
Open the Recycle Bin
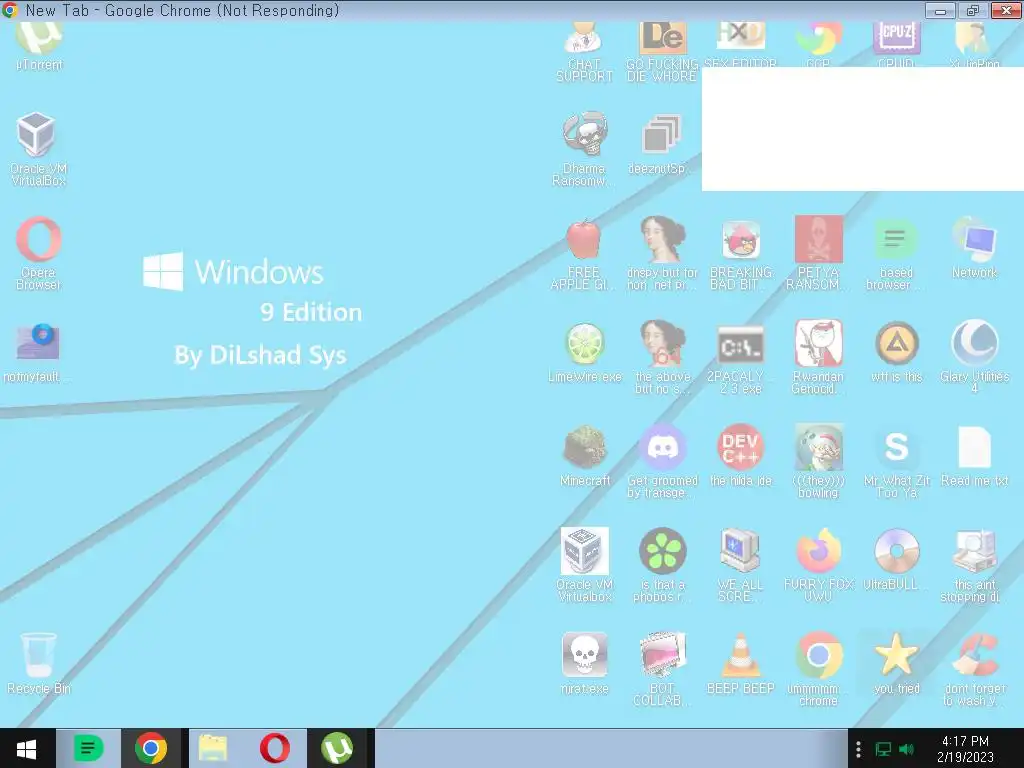tap(38, 664)
